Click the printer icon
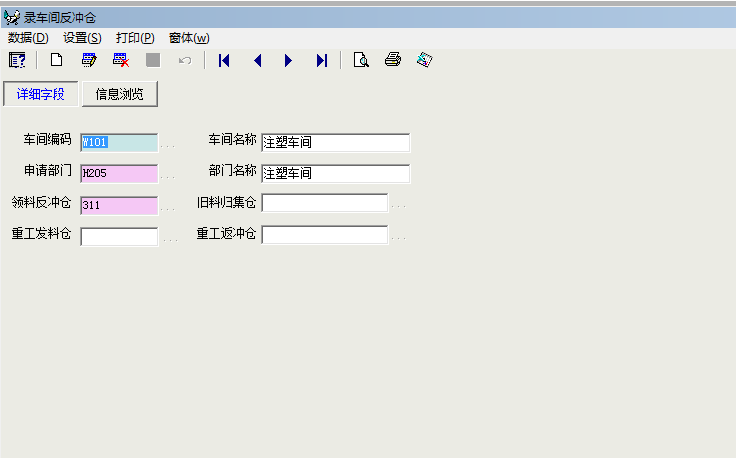The width and height of the screenshot is (736, 458). (x=393, y=60)
